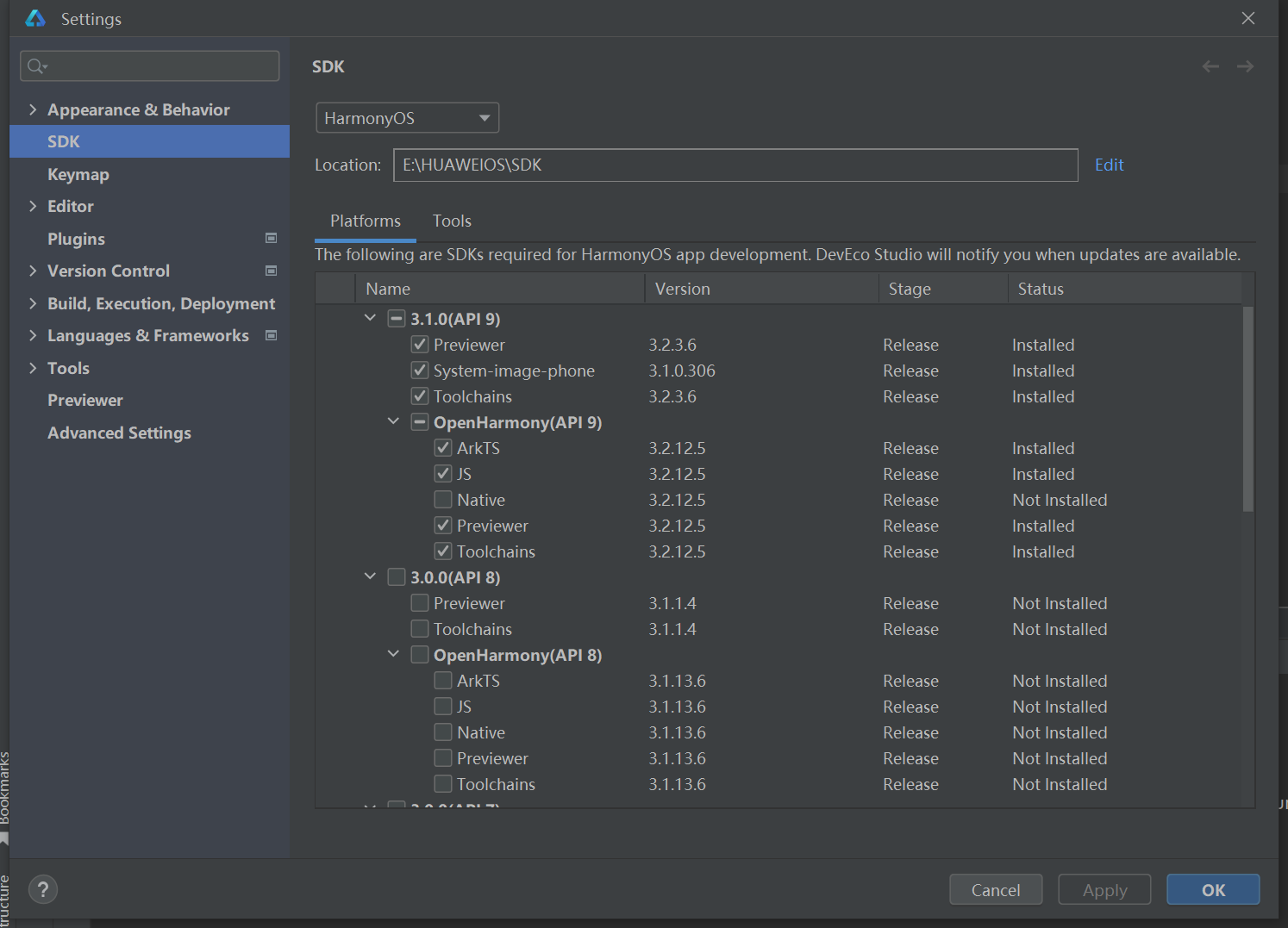Uncheck Previewer 3.2.3.6 checkbox
Image resolution: width=1288 pixels, height=928 pixels.
click(420, 345)
